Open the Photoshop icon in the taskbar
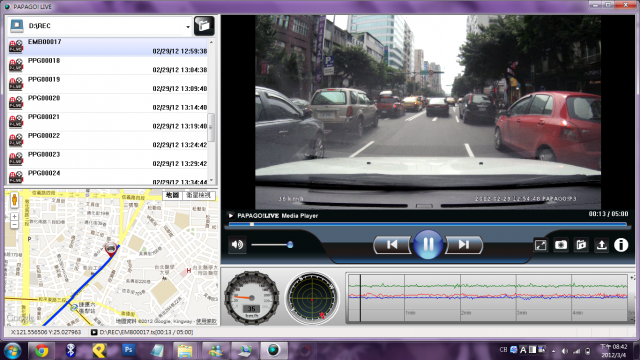This screenshot has width=640, height=360. point(129,350)
